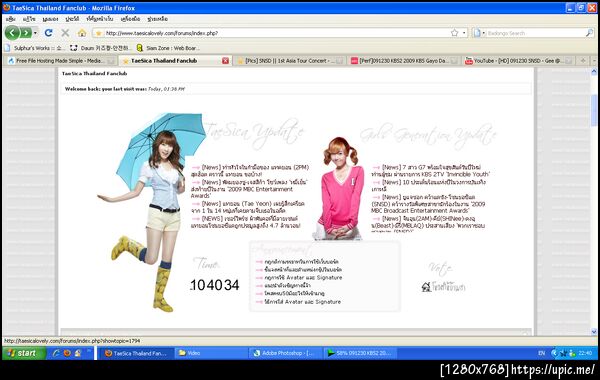Switch to the 58% 091230 KBS2 taskbar item
Screen dimensions: 600x380
pos(360,353)
